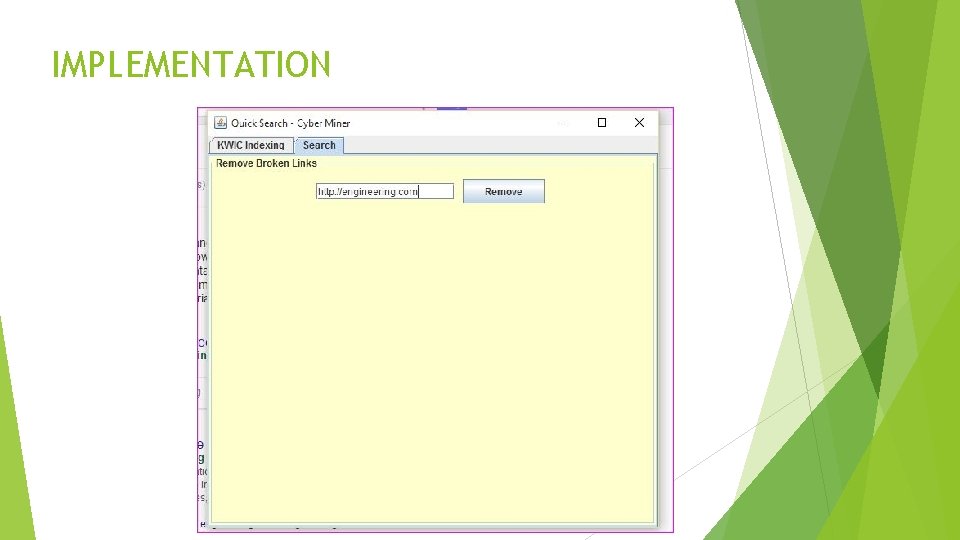Focus the broken link URL input field
This screenshot has height=540, width=960.
384,191
